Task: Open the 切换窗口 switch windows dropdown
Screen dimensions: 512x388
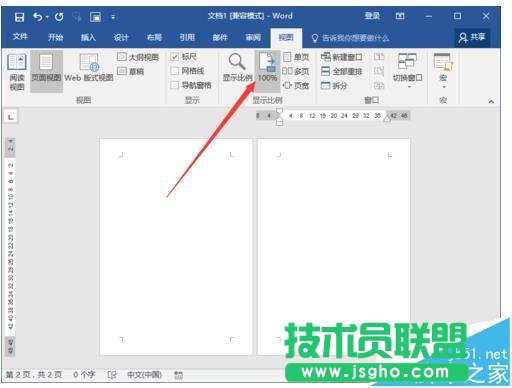Action: point(407,71)
